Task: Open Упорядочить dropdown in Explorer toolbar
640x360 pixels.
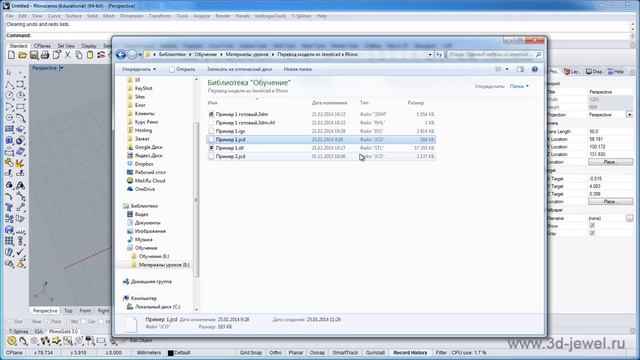Action: (x=139, y=69)
